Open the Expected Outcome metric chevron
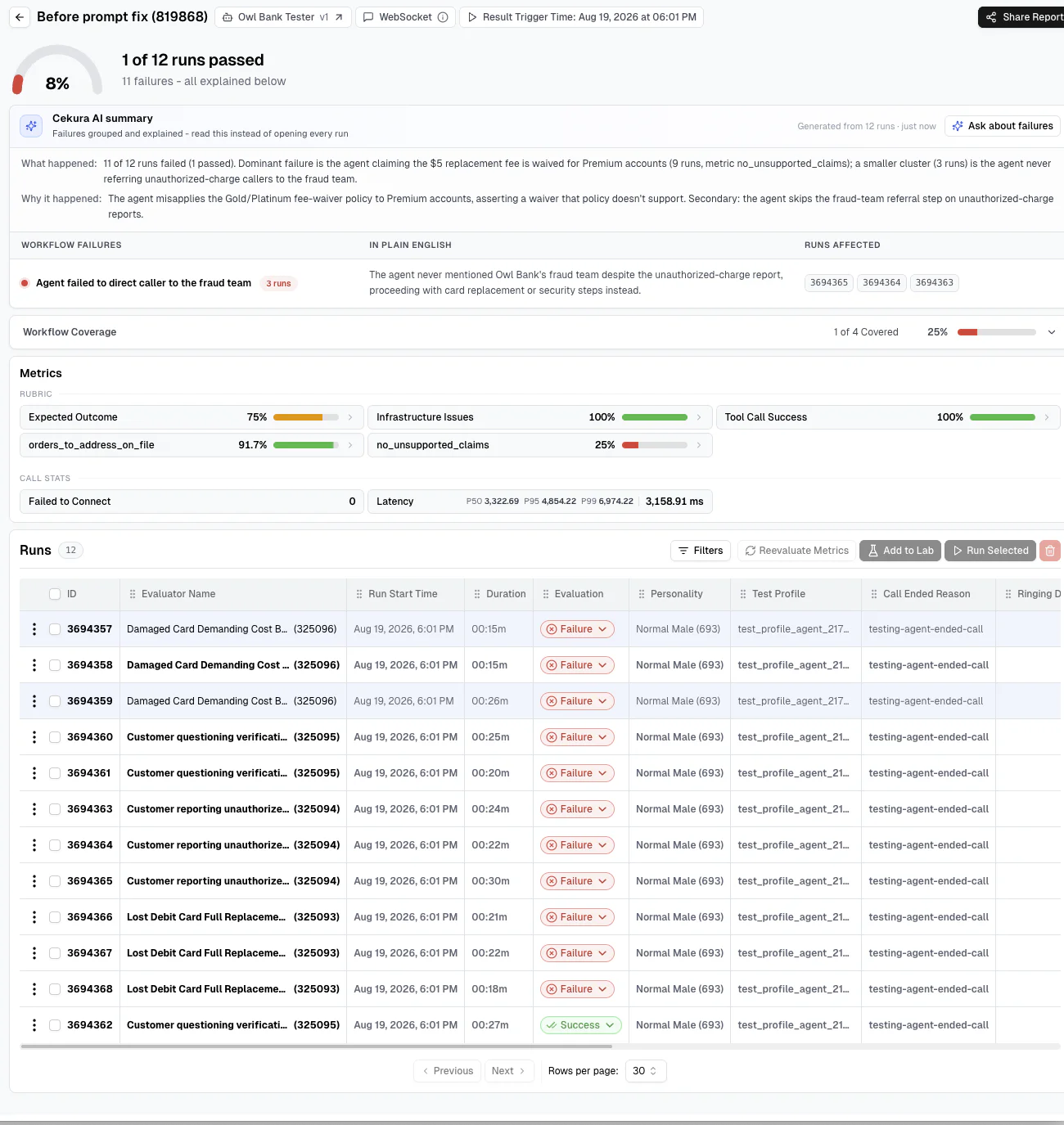Viewport: 1064px width, 1125px height. 350,417
